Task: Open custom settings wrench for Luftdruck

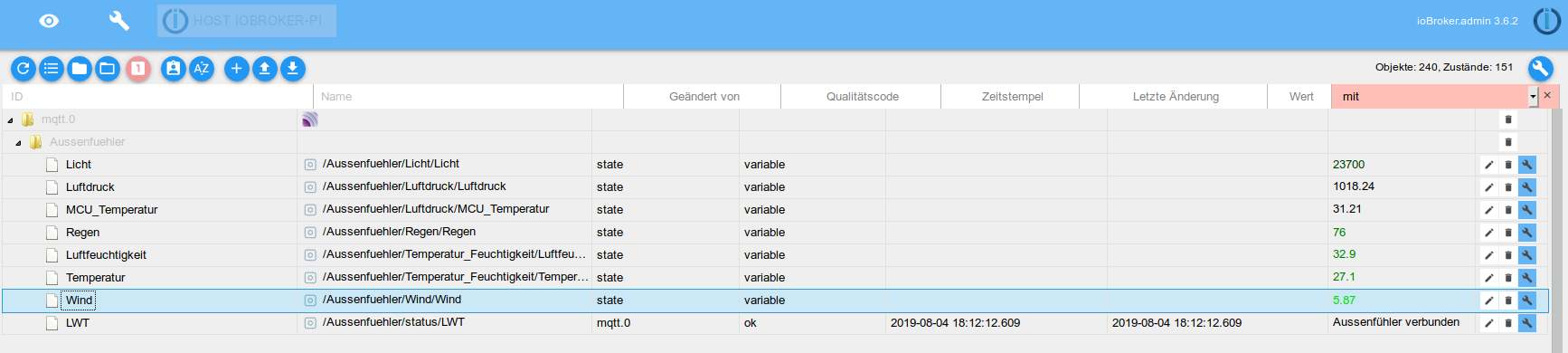Action: (x=1527, y=187)
